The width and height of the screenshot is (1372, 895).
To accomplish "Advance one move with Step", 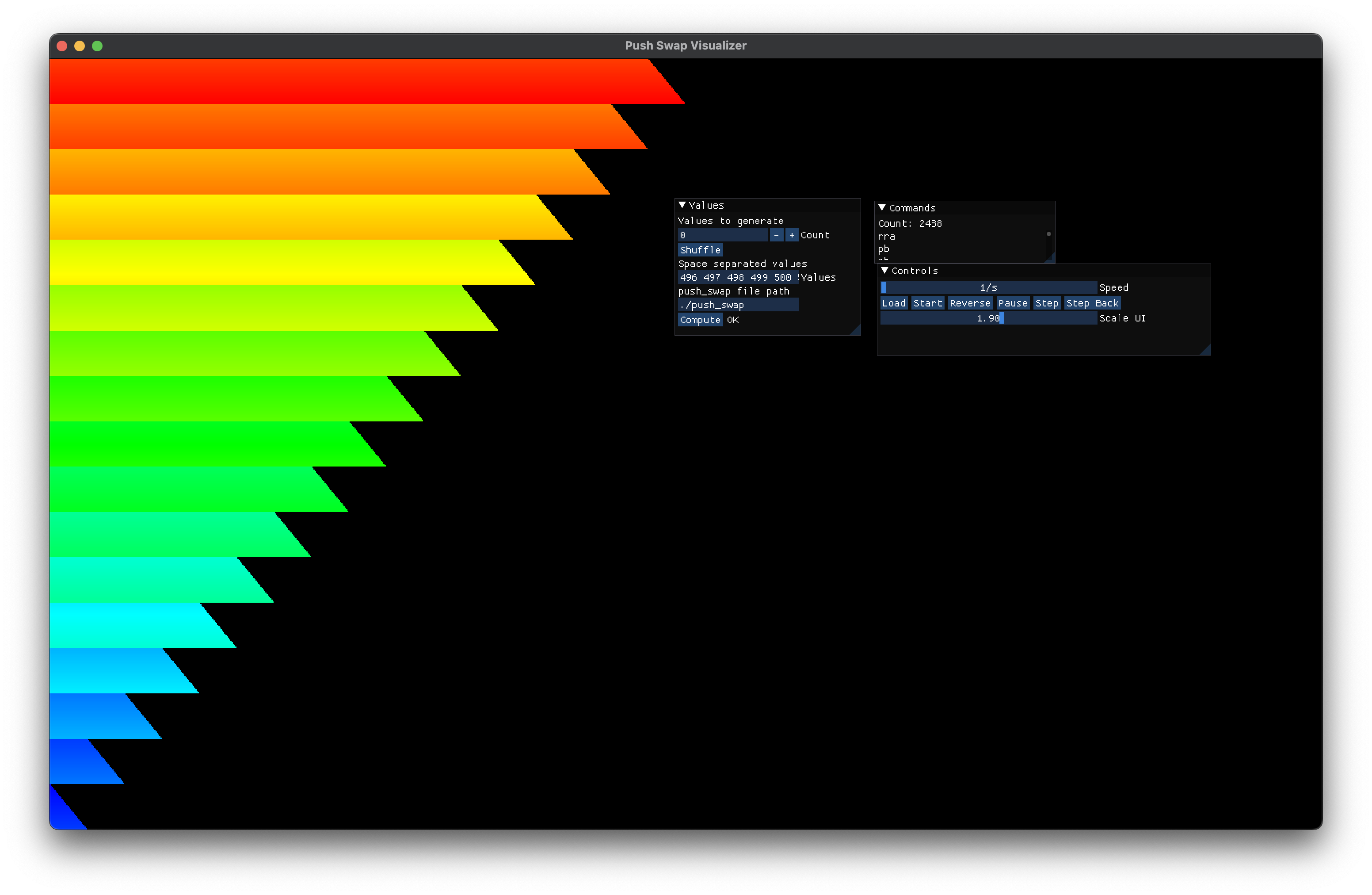I will pos(1046,303).
